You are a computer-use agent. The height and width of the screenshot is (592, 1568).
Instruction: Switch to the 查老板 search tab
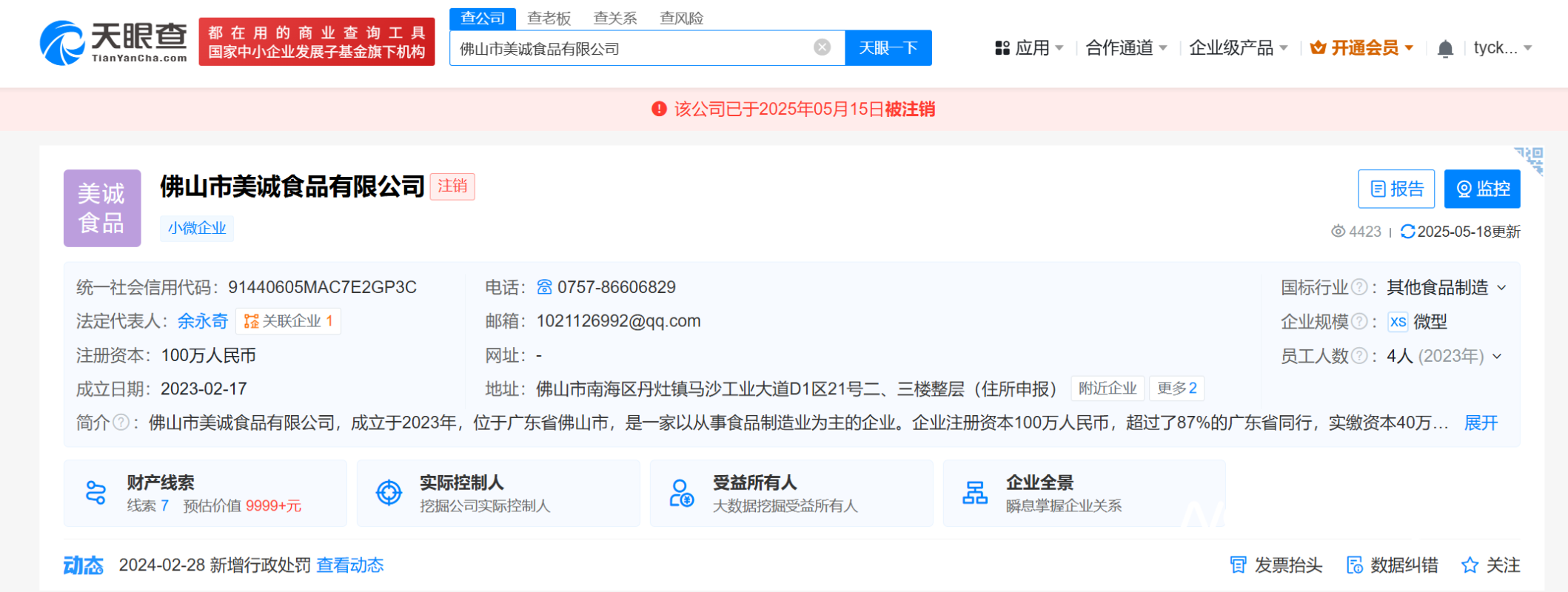(x=549, y=18)
